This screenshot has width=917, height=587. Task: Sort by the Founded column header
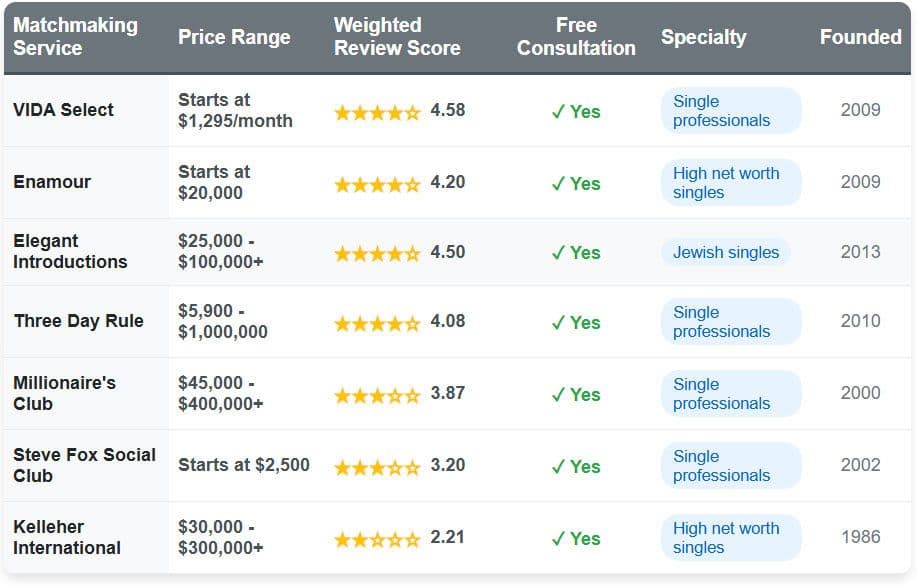(x=860, y=37)
